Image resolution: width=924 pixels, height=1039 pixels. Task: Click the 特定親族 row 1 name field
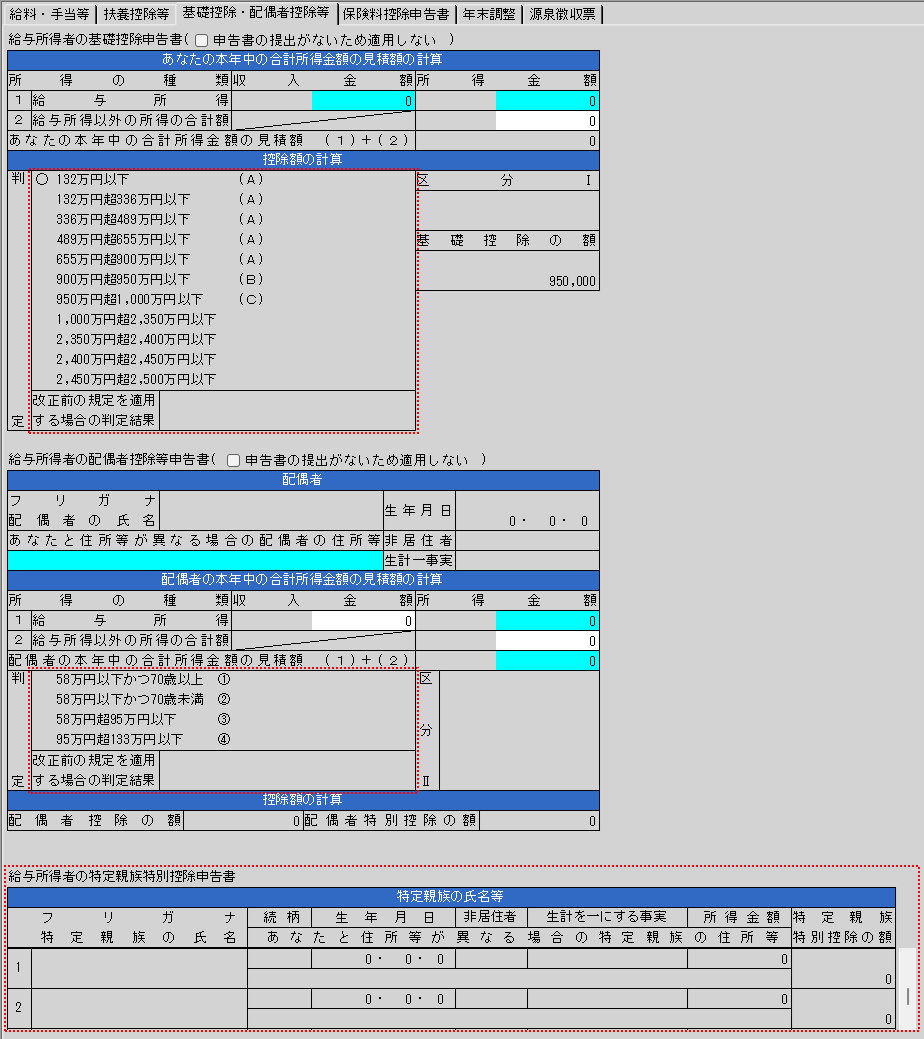139,968
